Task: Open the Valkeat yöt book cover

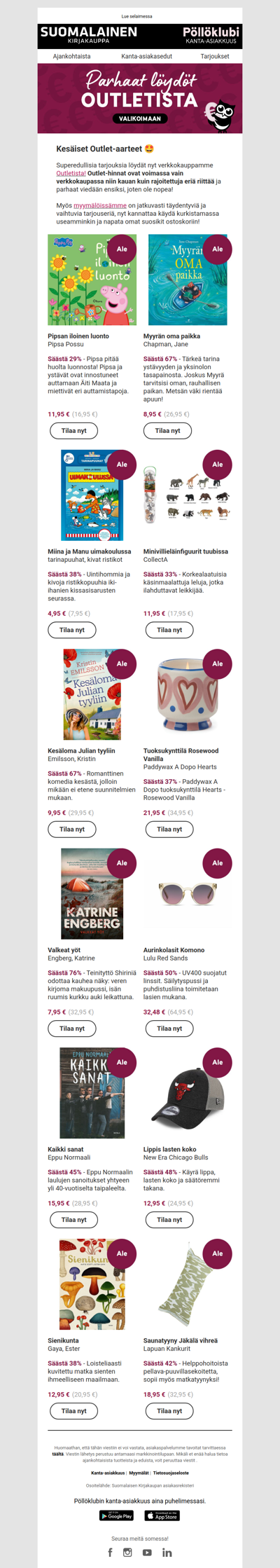Action: click(x=92, y=894)
